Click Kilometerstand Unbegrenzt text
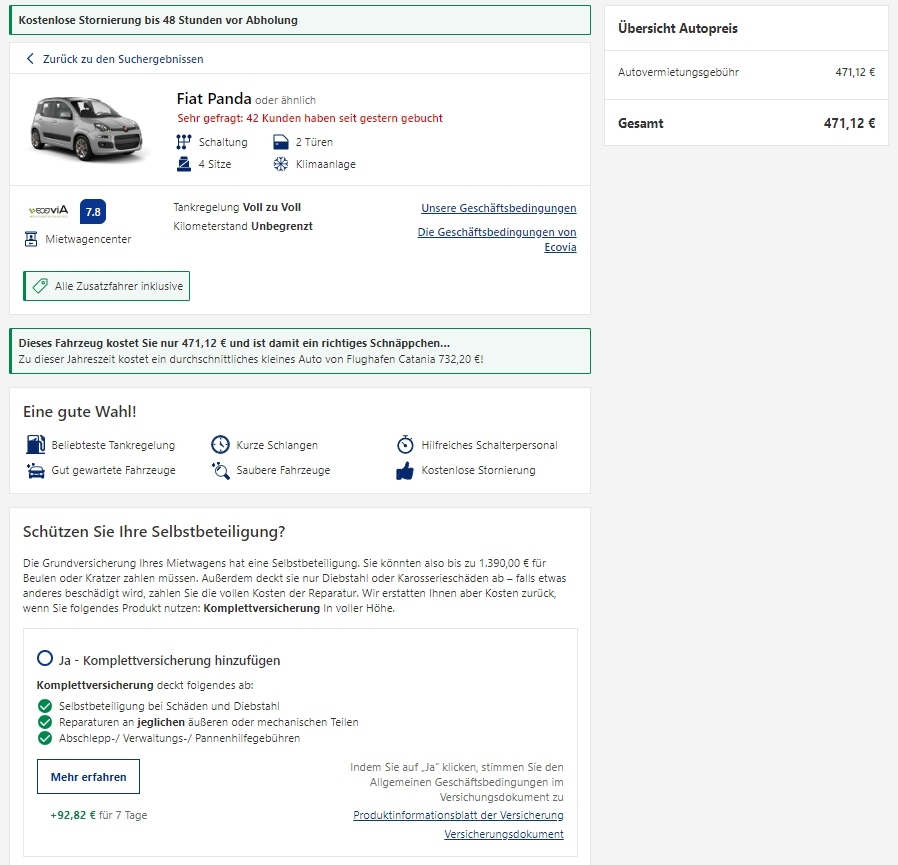This screenshot has height=865, width=898. click(x=243, y=226)
